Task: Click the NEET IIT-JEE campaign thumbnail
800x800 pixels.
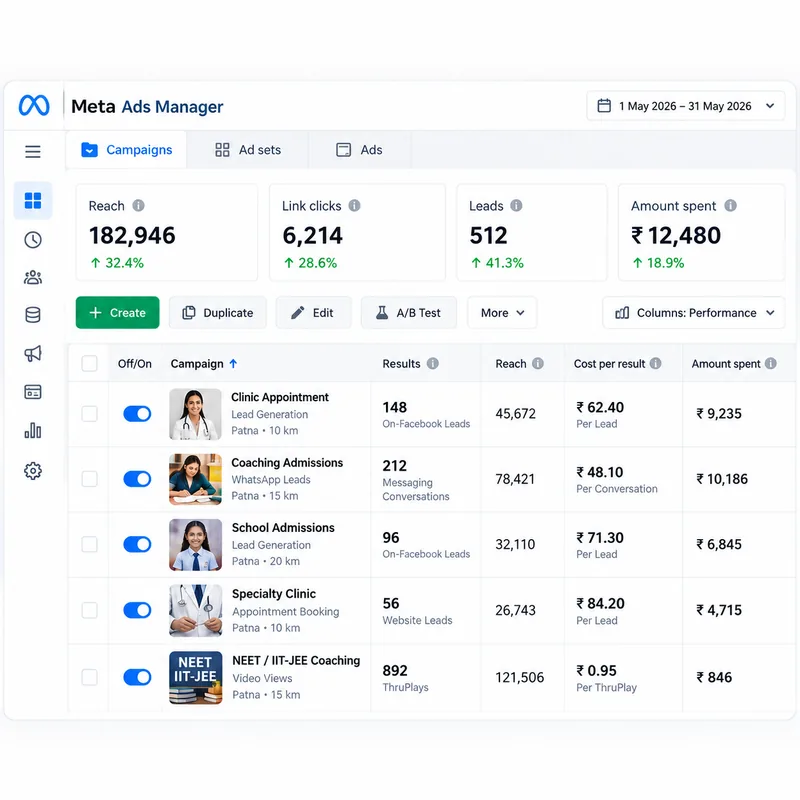Action: click(195, 678)
